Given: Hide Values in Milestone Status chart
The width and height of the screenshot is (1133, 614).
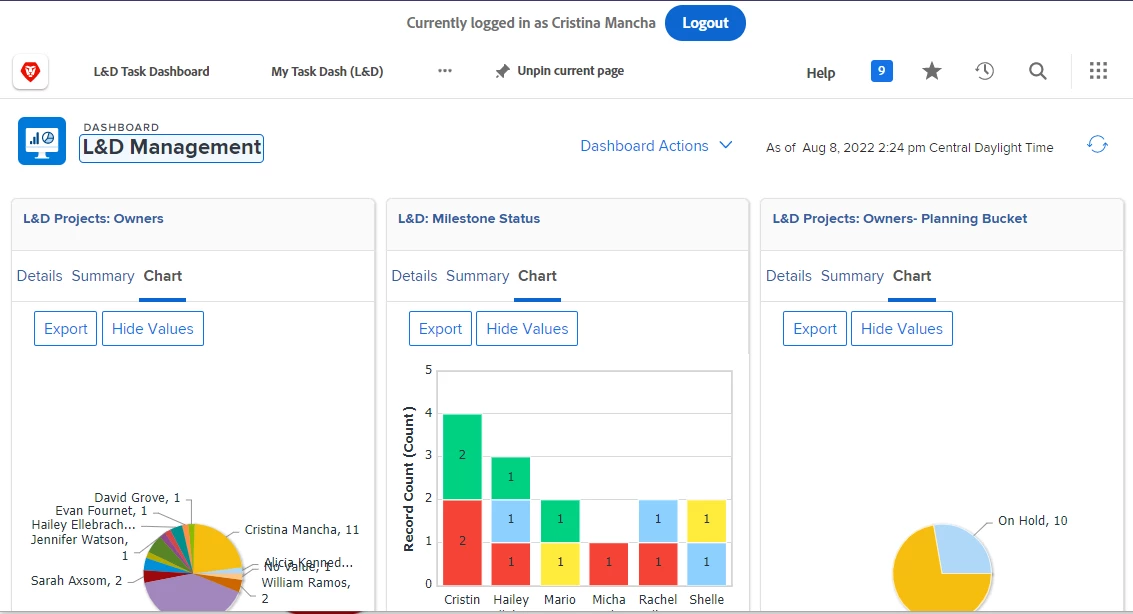Looking at the screenshot, I should coord(527,329).
